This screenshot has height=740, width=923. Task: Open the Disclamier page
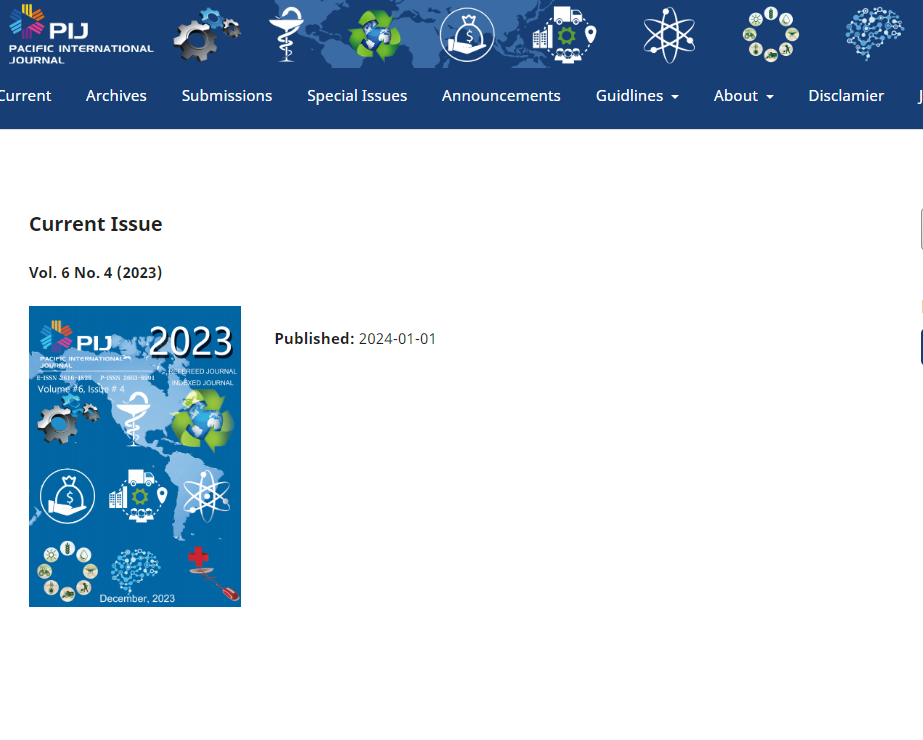pyautogui.click(x=846, y=96)
